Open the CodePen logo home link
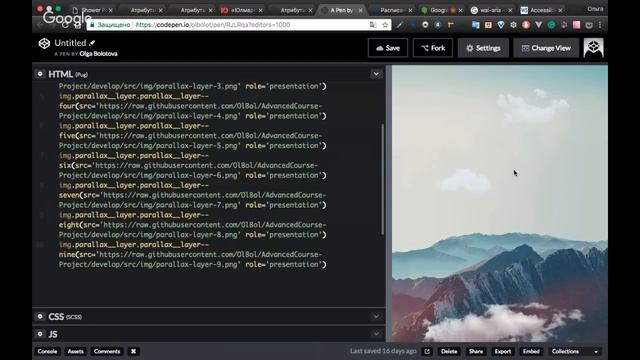 [44, 43]
